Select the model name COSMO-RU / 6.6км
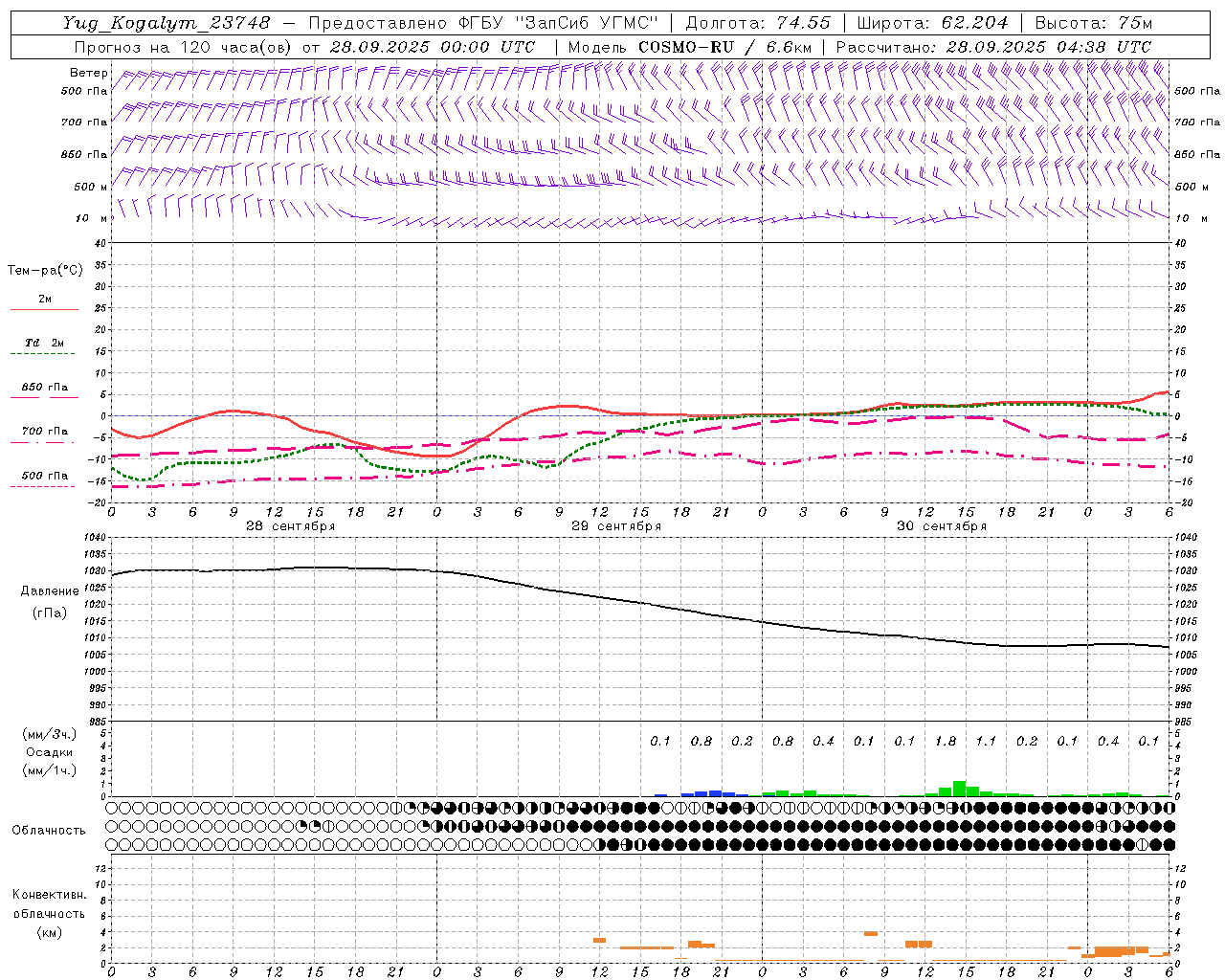This screenshot has width=1225, height=980. [x=725, y=47]
